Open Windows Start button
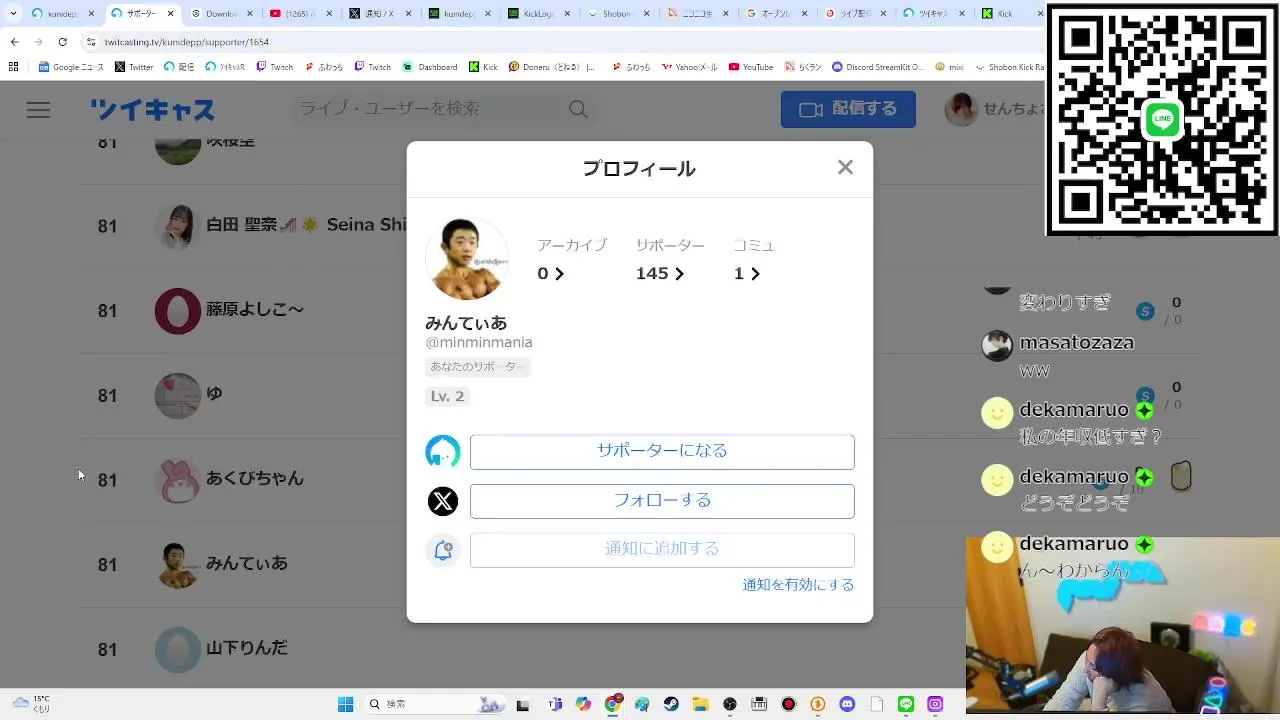This screenshot has height=720, width=1280. 345,704
